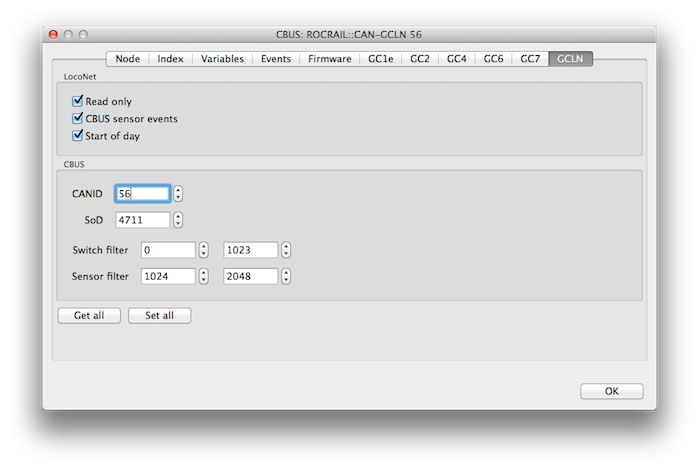Disable the Start of day option
Screen dimensions: 699x469
pyautogui.click(x=78, y=136)
